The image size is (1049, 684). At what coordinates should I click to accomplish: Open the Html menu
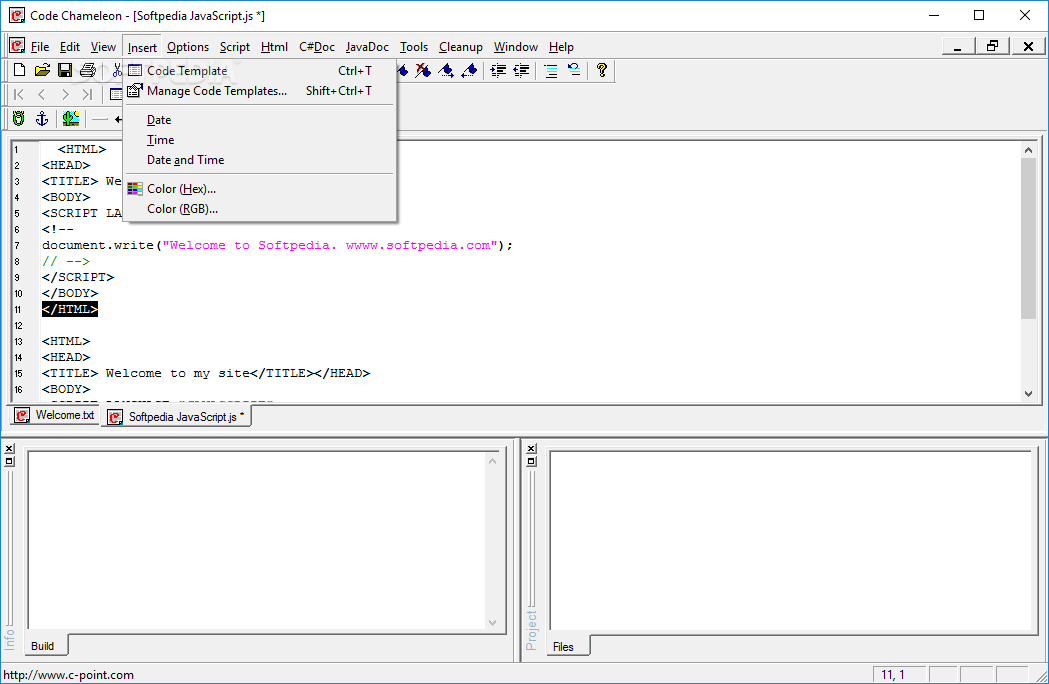274,47
